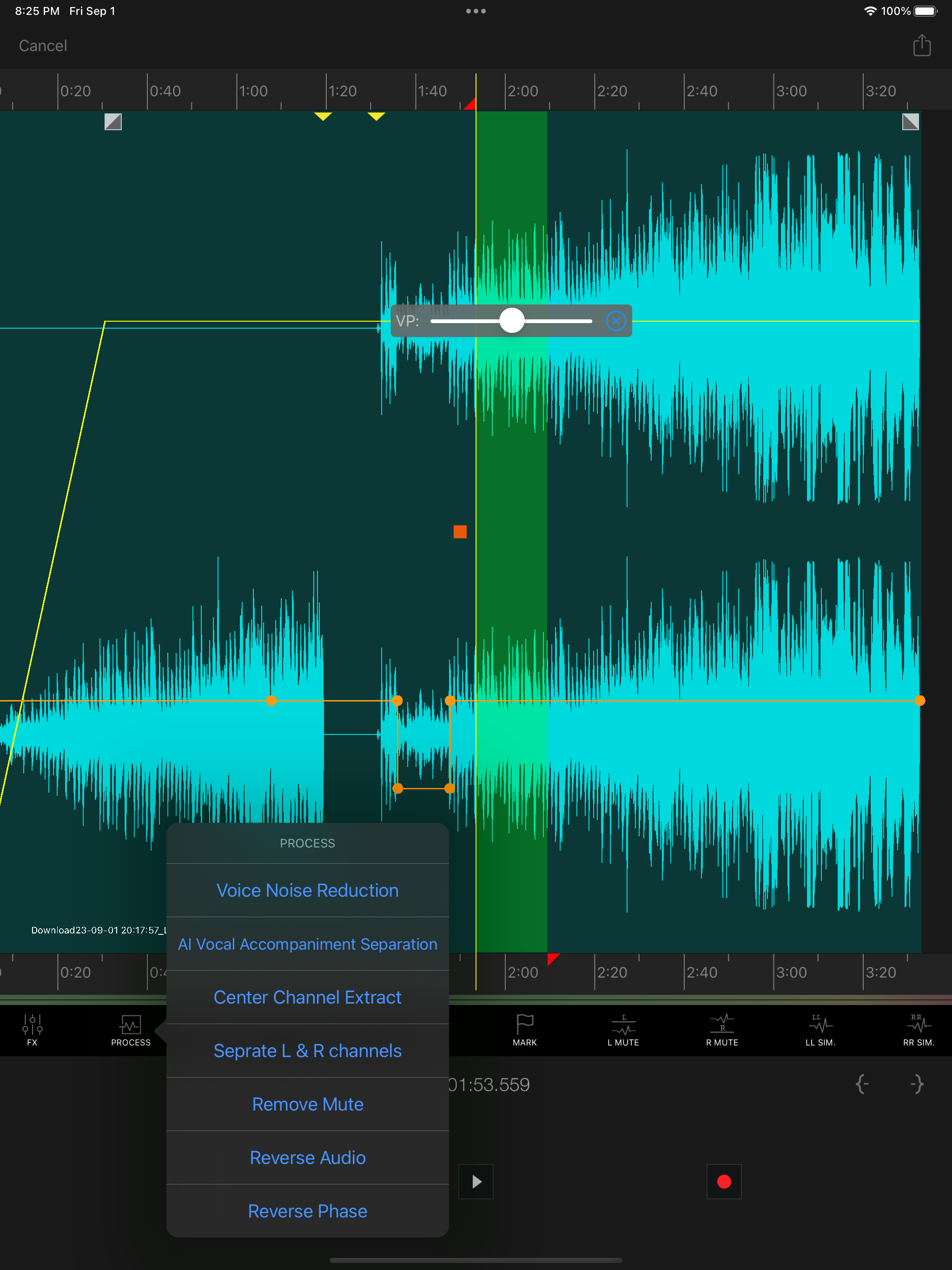Image resolution: width=952 pixels, height=1270 pixels.
Task: Cancel the editing session
Action: coord(43,46)
